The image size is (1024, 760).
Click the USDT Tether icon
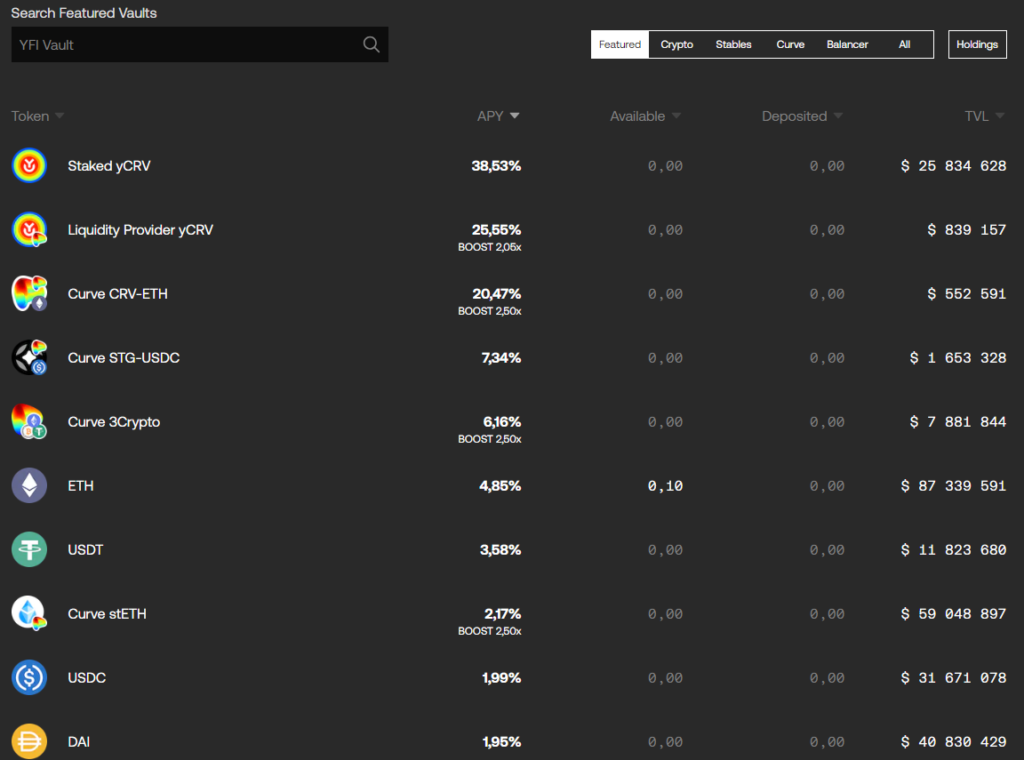29,550
